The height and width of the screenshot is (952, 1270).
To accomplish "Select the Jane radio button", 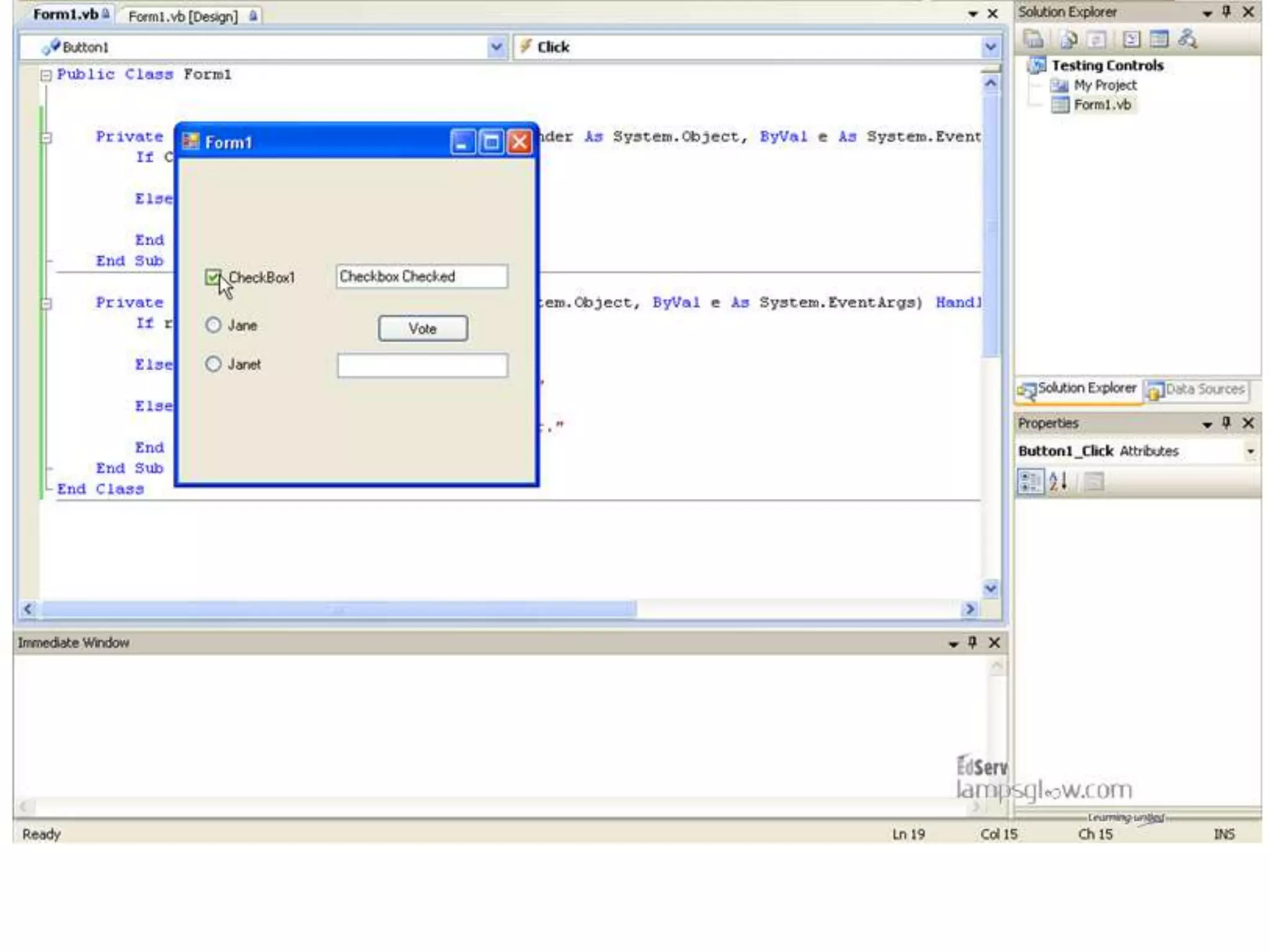I will [213, 325].
